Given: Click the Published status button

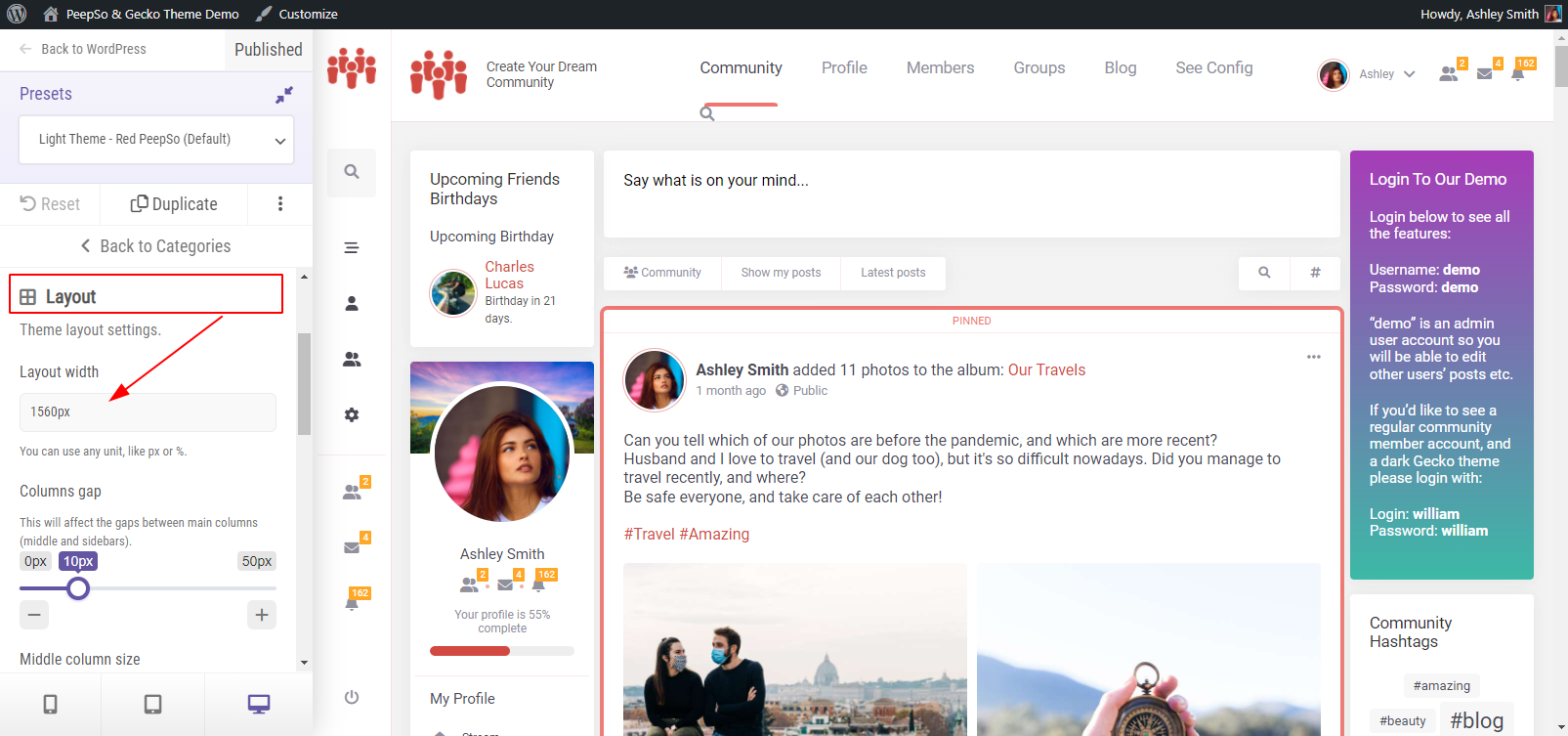Looking at the screenshot, I should pyautogui.click(x=269, y=50).
